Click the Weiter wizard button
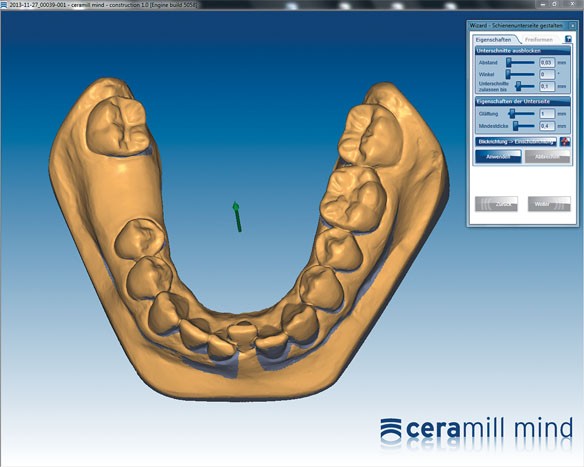 pos(549,204)
